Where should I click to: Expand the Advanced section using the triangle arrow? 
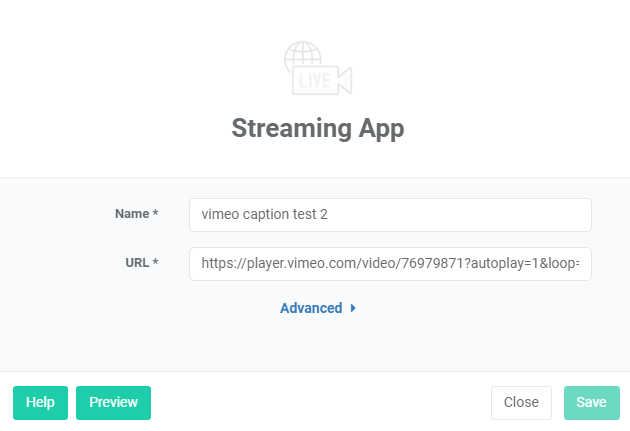point(353,309)
